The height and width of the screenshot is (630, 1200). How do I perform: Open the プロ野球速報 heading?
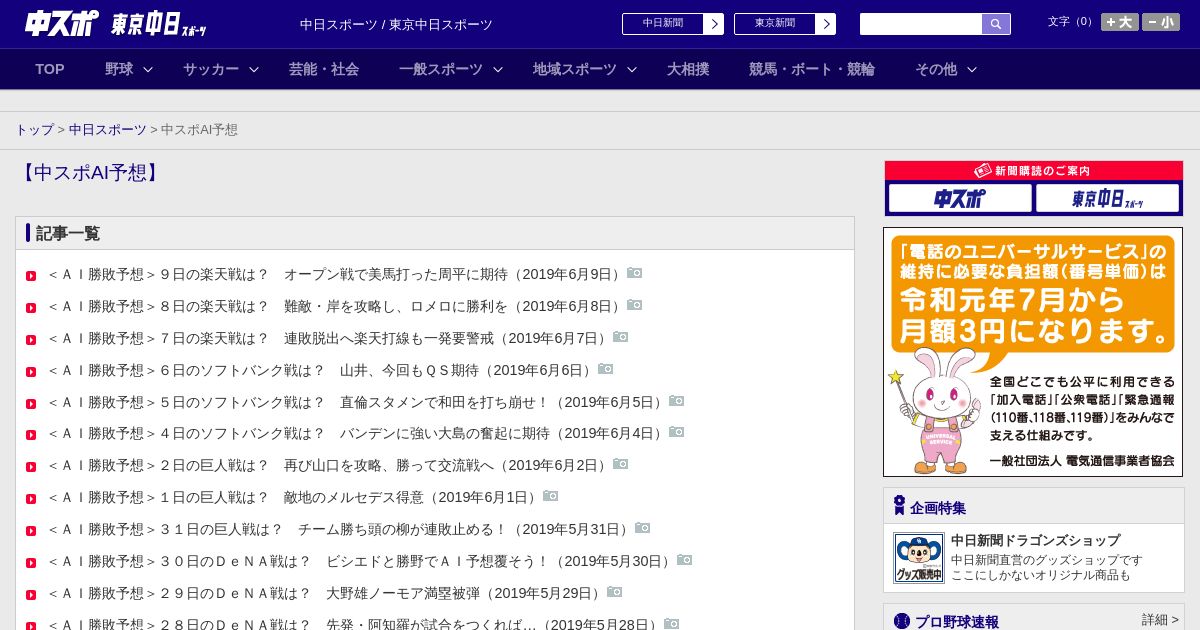[x=957, y=621]
